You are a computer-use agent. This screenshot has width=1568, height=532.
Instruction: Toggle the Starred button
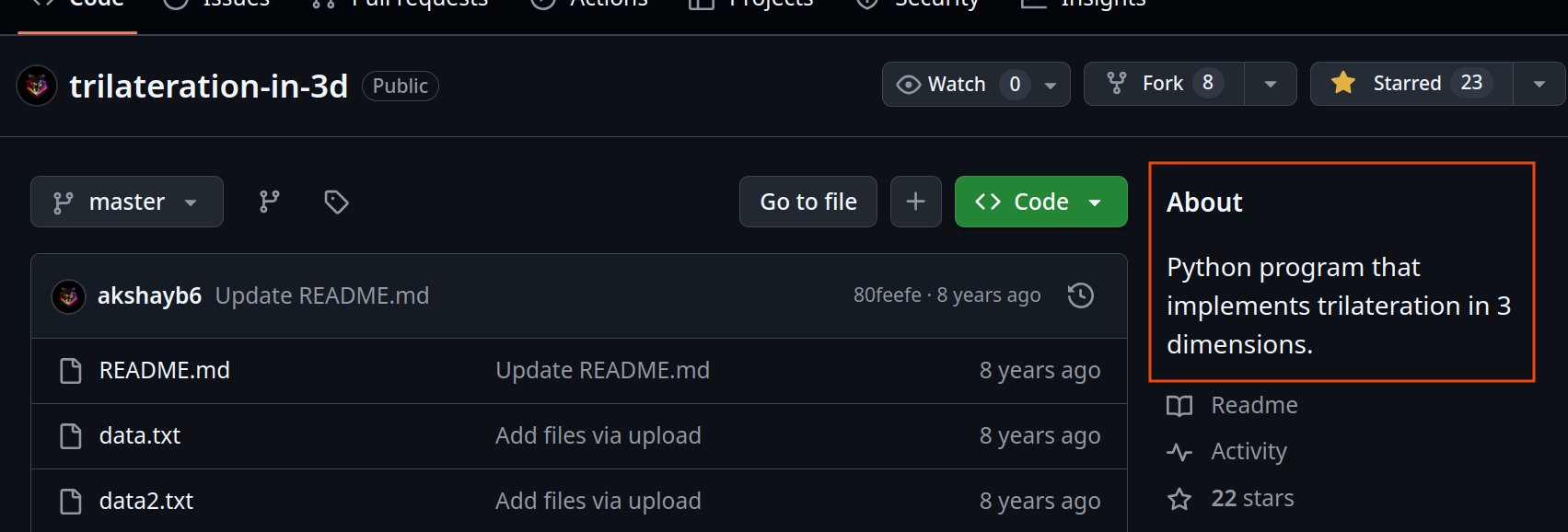point(1411,84)
